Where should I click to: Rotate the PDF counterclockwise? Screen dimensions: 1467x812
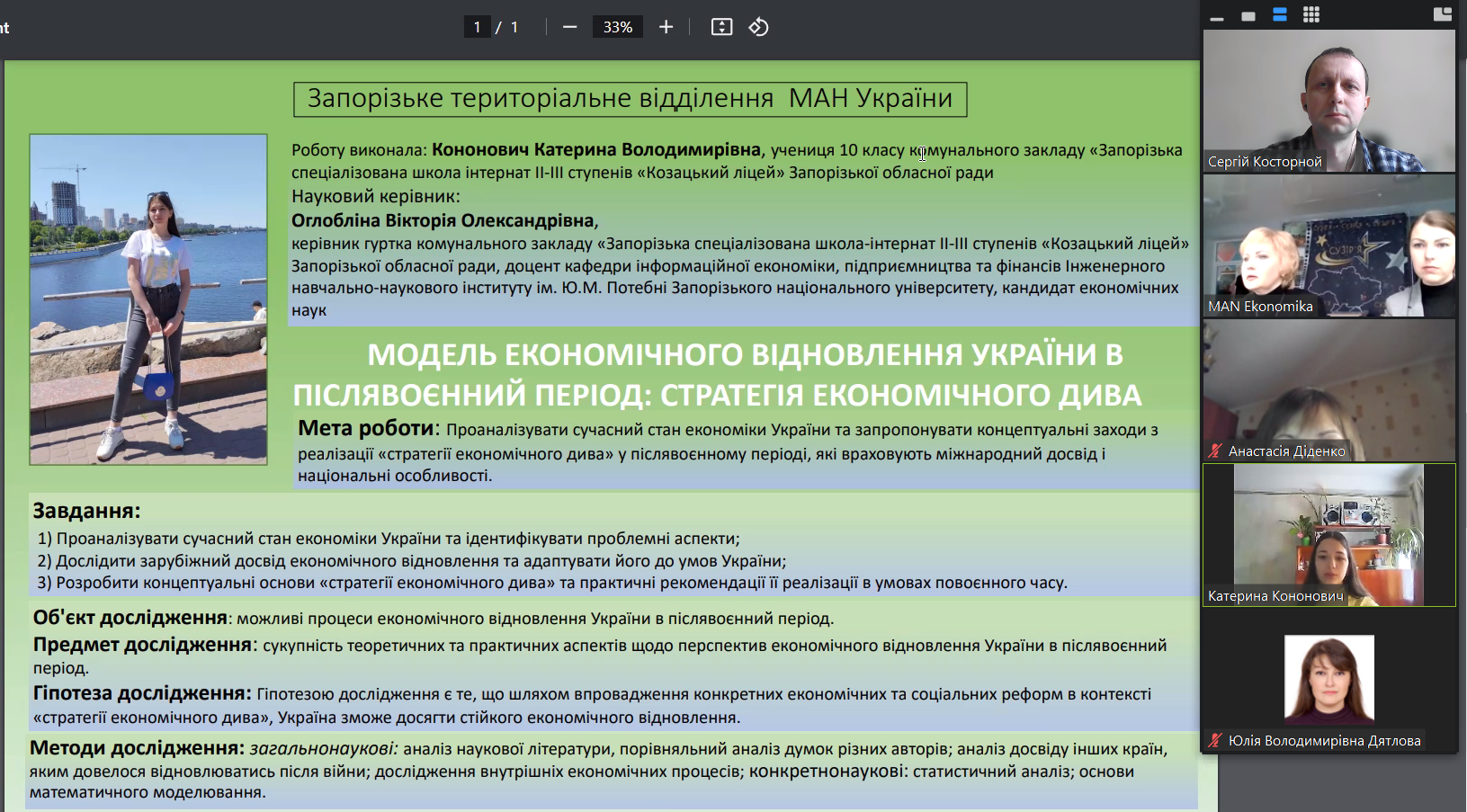pos(758,27)
